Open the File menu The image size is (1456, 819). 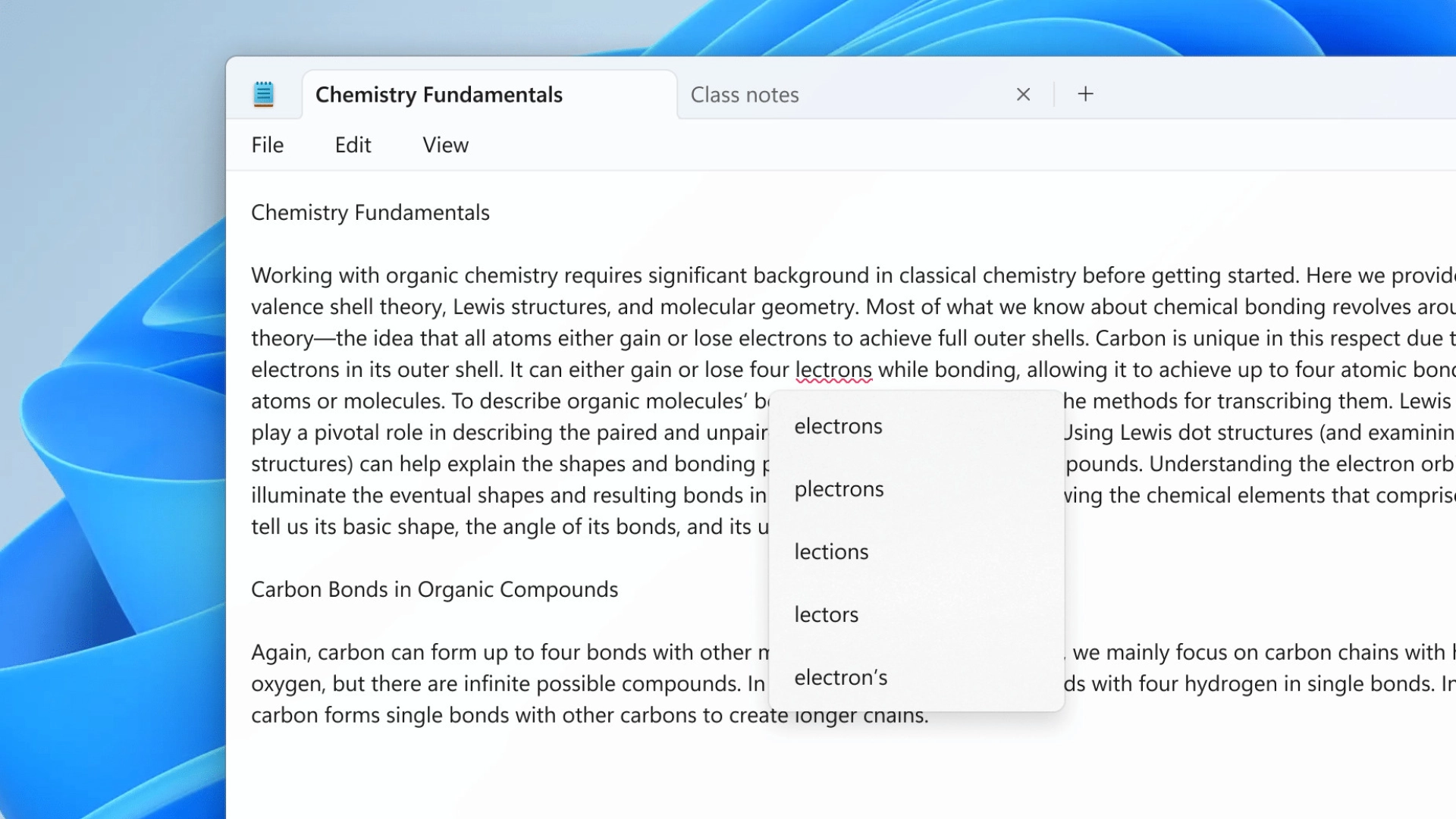pos(268,145)
